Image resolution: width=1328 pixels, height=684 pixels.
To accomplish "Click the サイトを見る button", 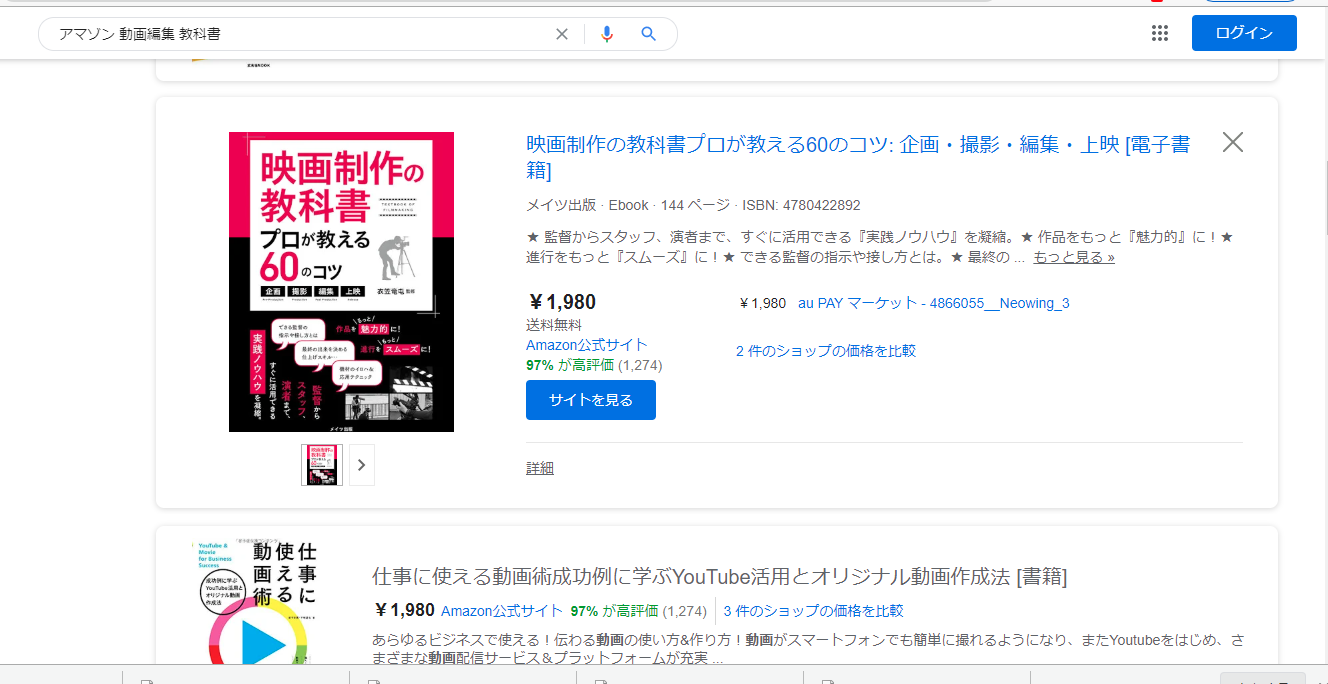I will point(591,400).
